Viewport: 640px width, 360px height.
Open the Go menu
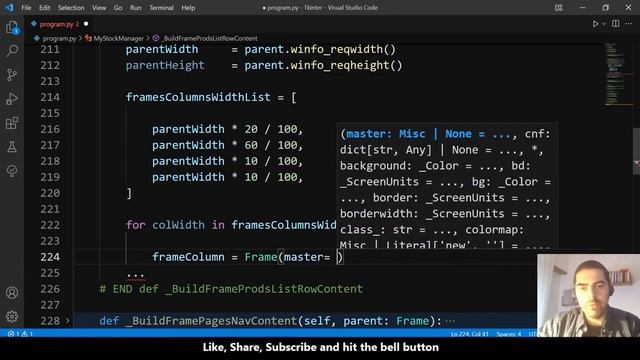pos(118,8)
